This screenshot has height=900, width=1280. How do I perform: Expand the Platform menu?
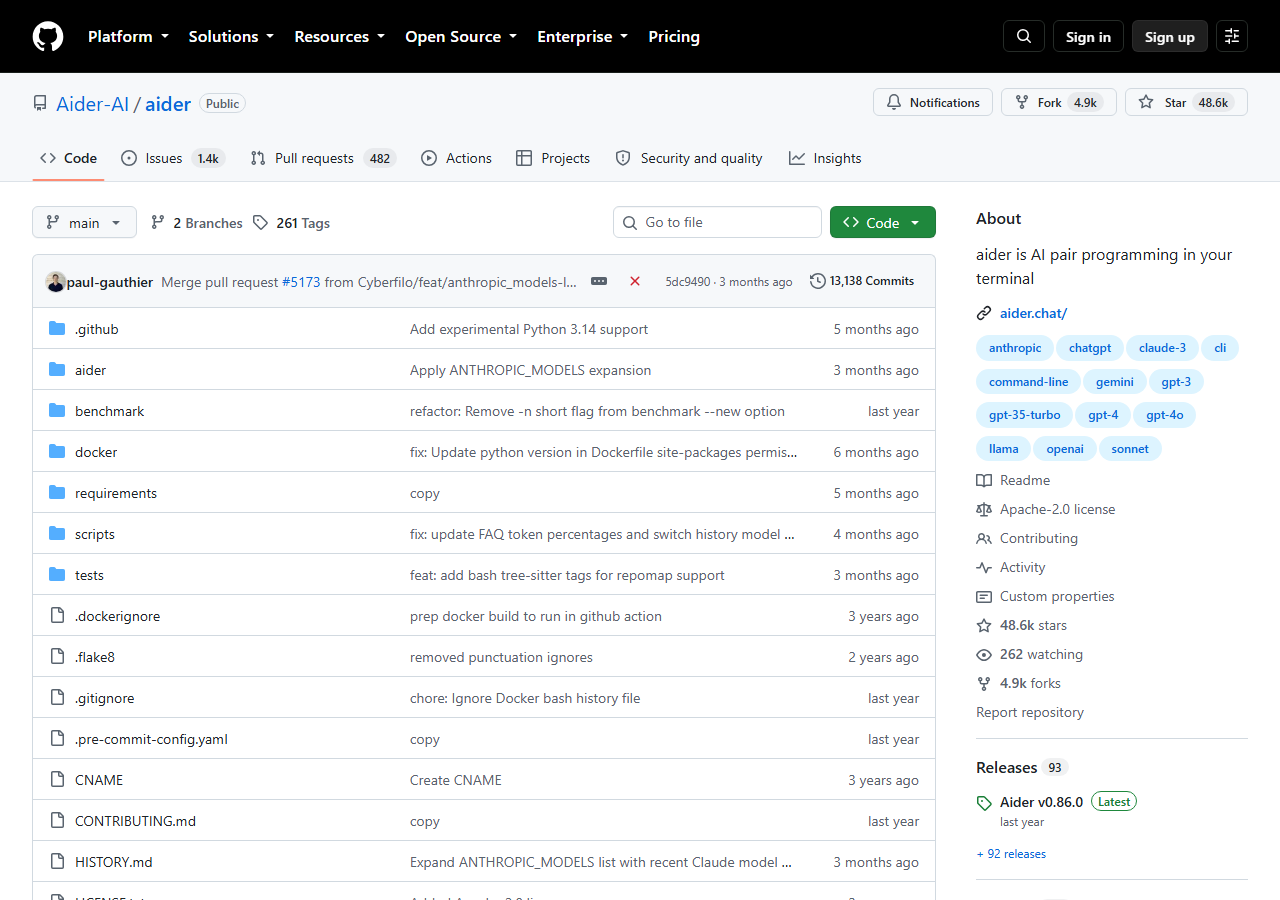click(128, 37)
